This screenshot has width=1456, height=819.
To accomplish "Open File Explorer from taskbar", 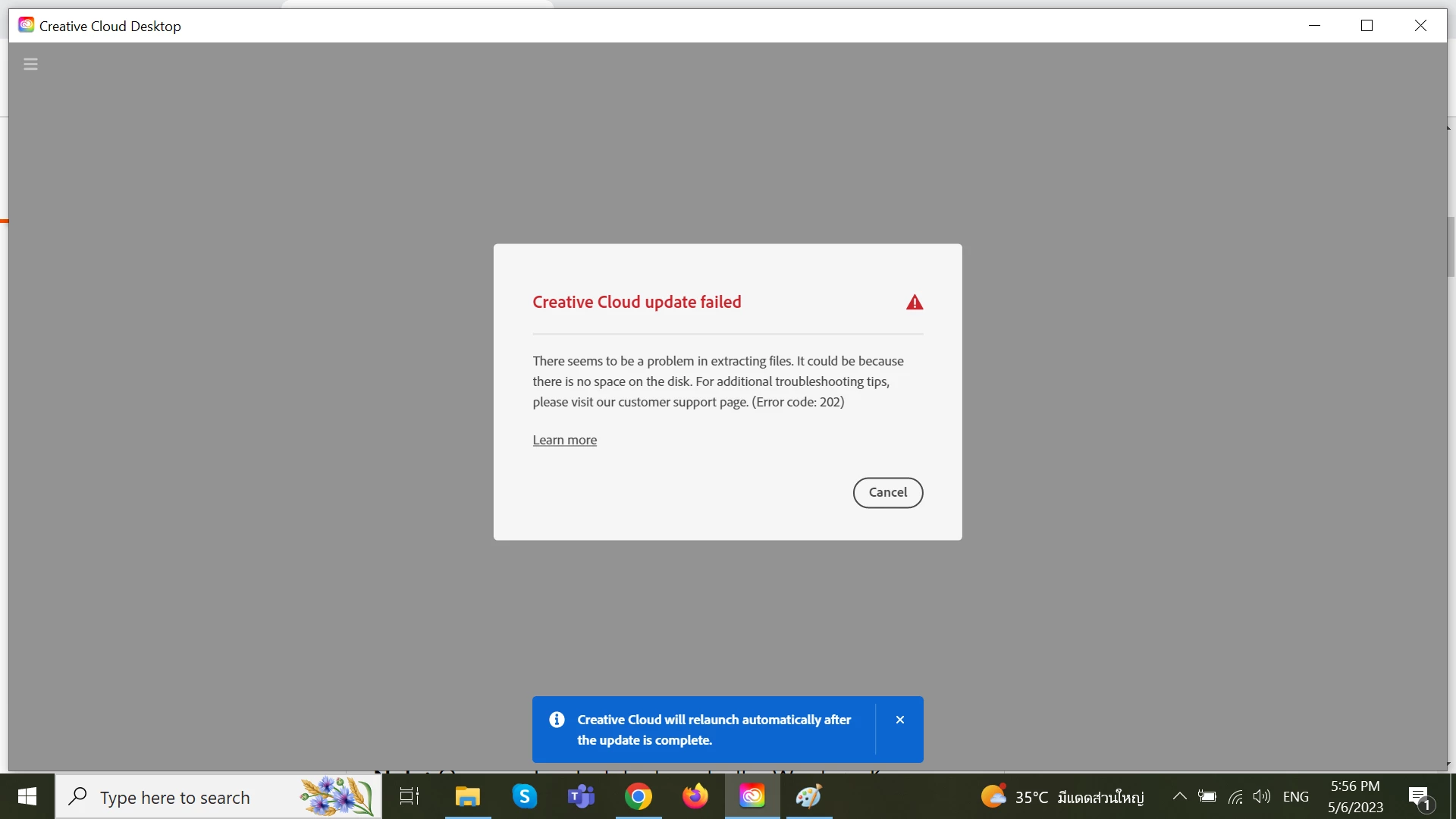I will pyautogui.click(x=468, y=796).
